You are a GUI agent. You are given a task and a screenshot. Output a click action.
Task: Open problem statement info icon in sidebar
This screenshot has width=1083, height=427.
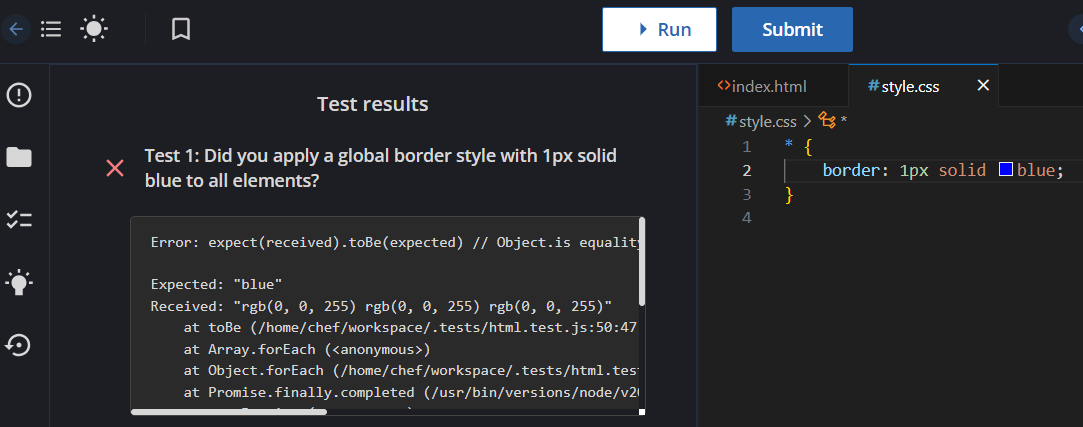19,95
